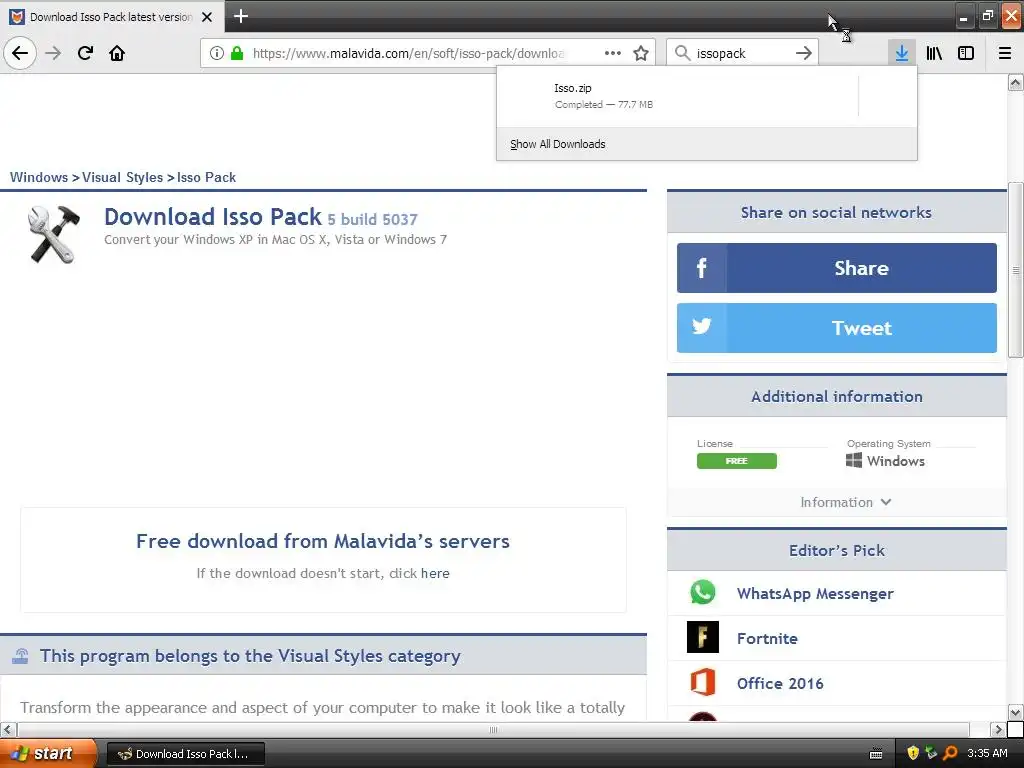
Task: Open the Firefox hamburger menu
Action: tap(1005, 53)
